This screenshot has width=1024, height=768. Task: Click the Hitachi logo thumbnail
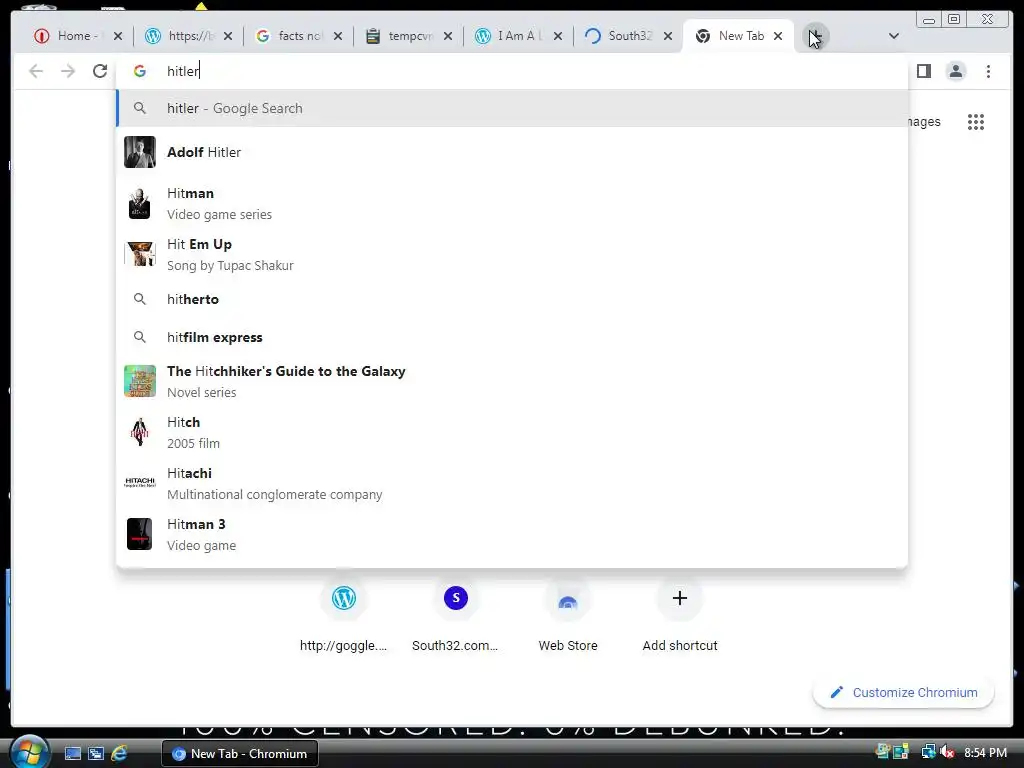click(140, 483)
